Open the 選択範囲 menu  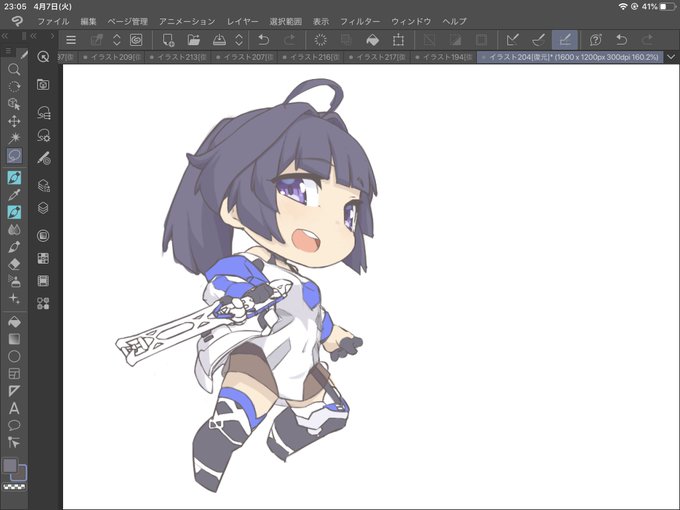tap(285, 21)
